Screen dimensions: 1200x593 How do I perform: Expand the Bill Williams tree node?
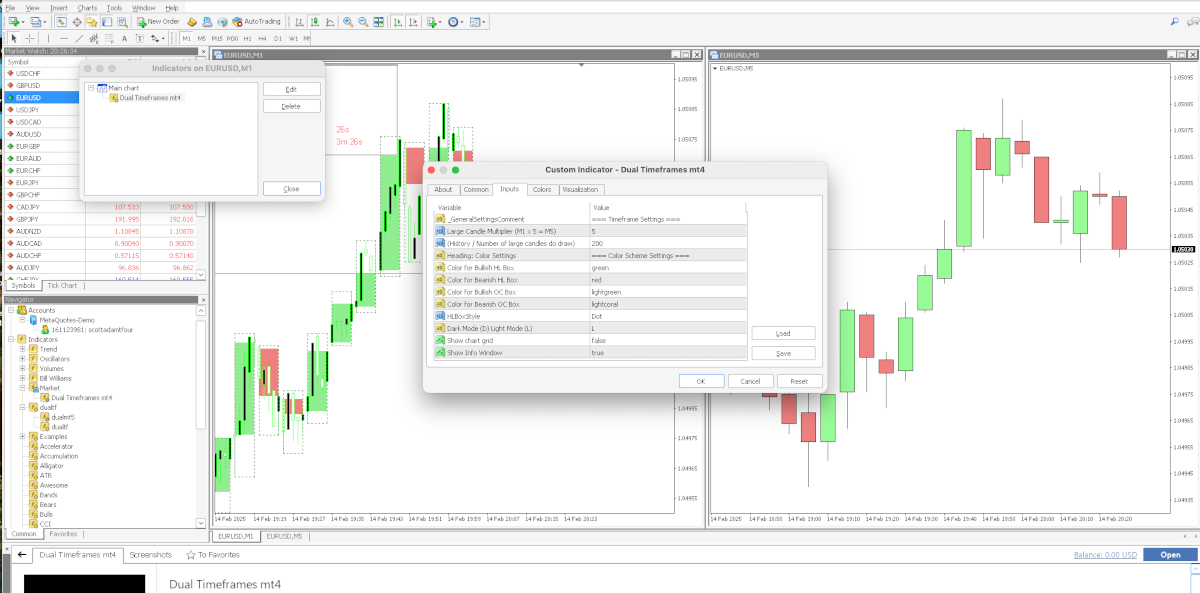[x=22, y=378]
